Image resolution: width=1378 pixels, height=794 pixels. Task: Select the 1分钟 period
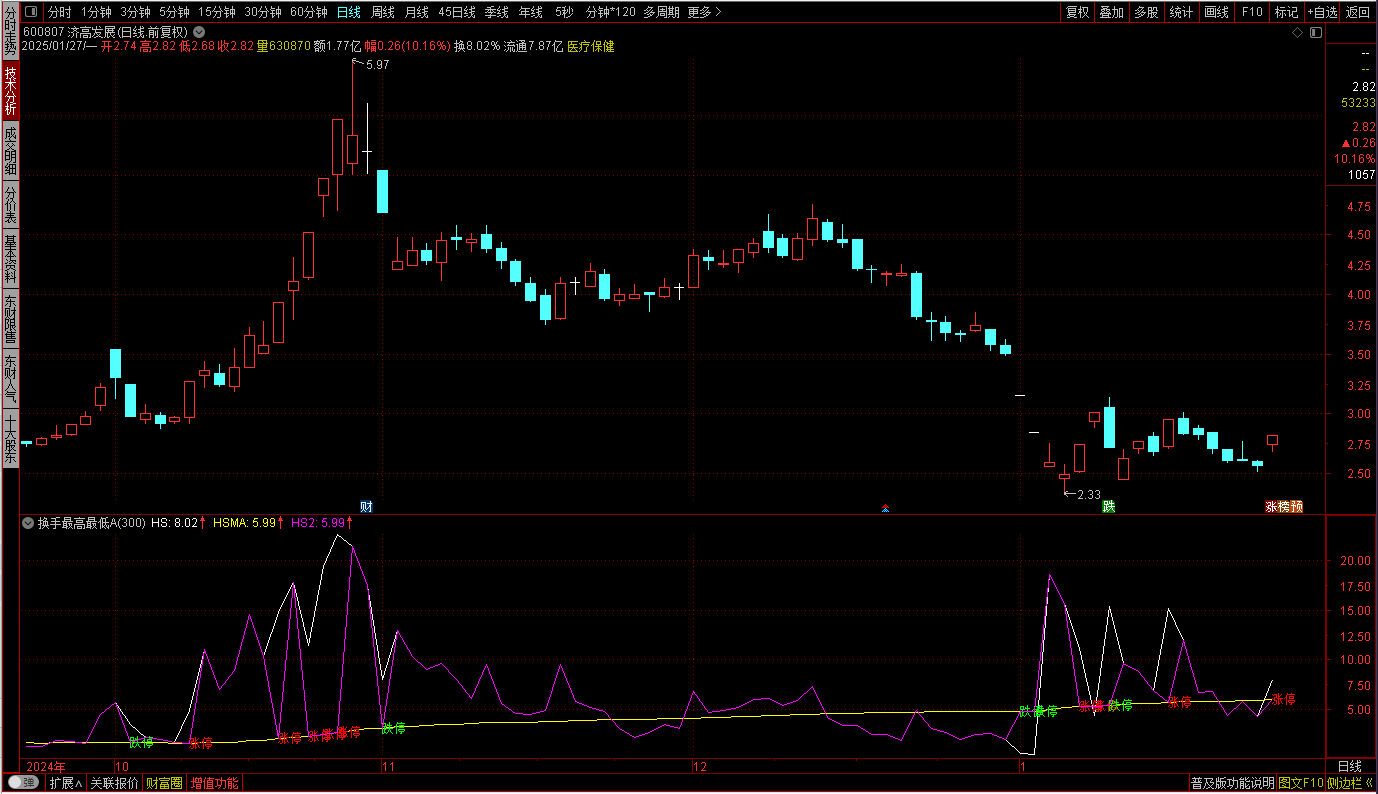pyautogui.click(x=96, y=12)
